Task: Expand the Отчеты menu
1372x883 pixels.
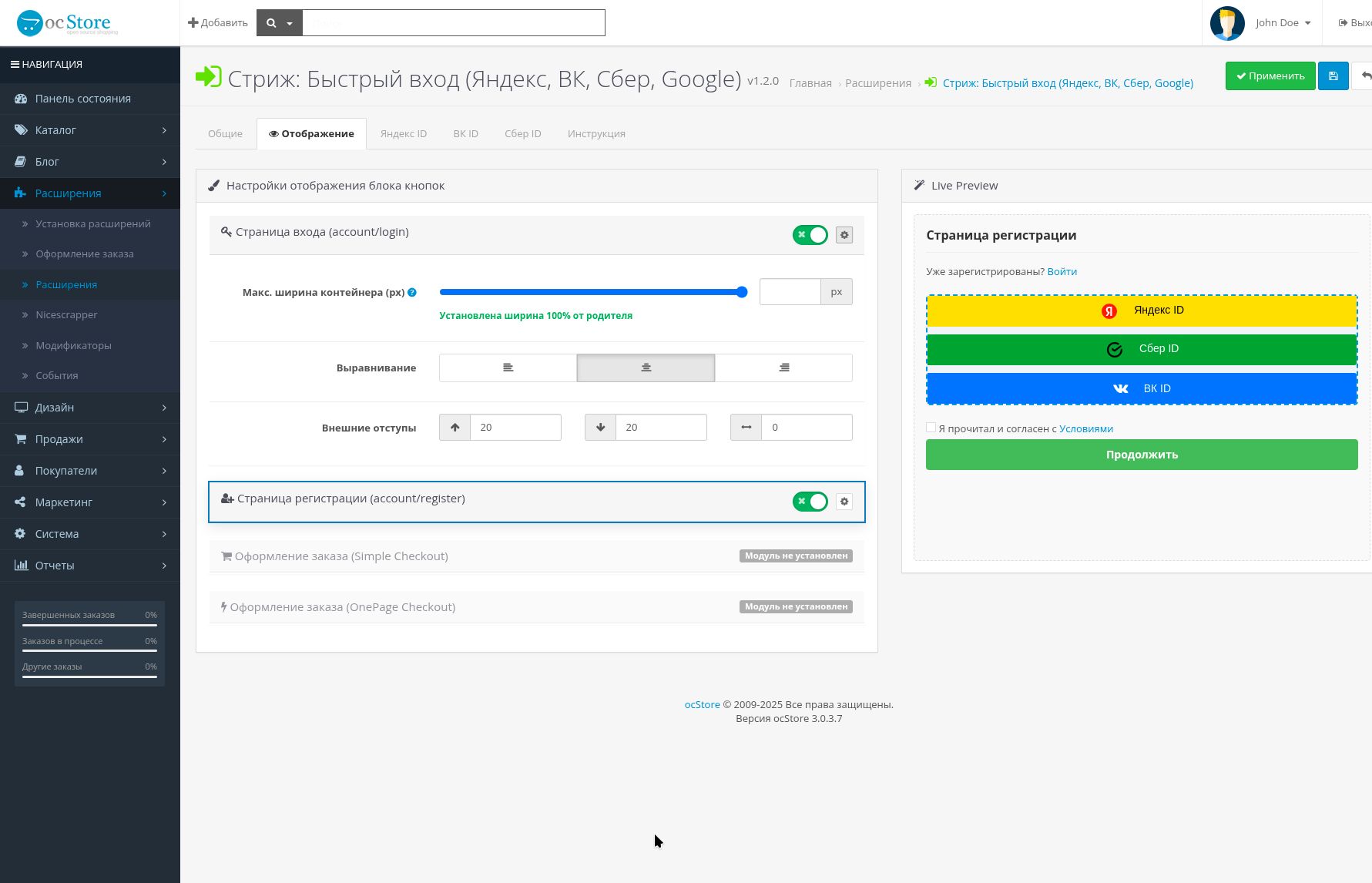Action: [x=90, y=566]
